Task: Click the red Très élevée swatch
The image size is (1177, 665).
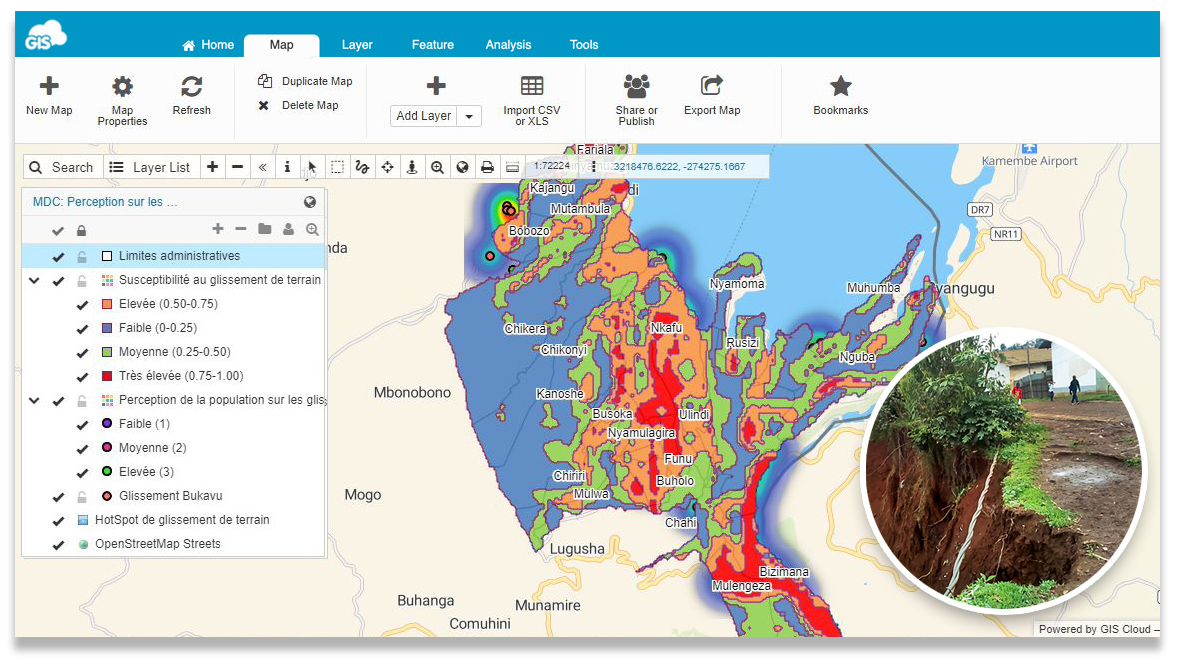Action: pyautogui.click(x=107, y=376)
